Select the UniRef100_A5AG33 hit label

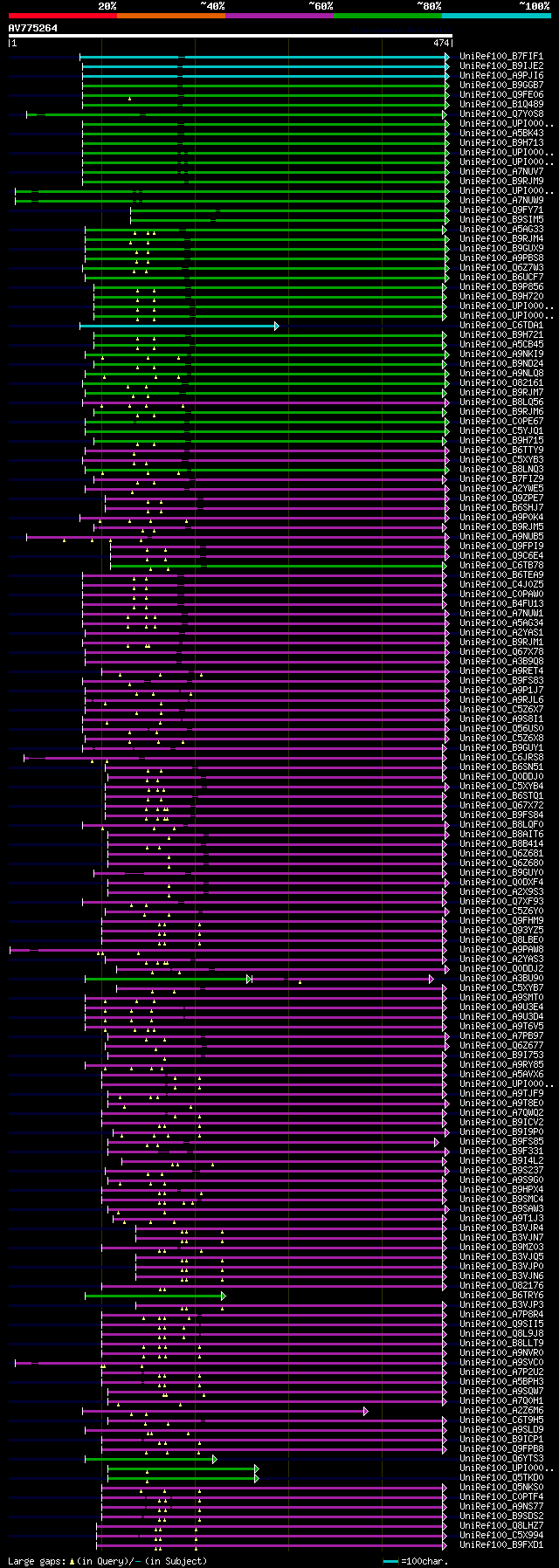[x=501, y=230]
